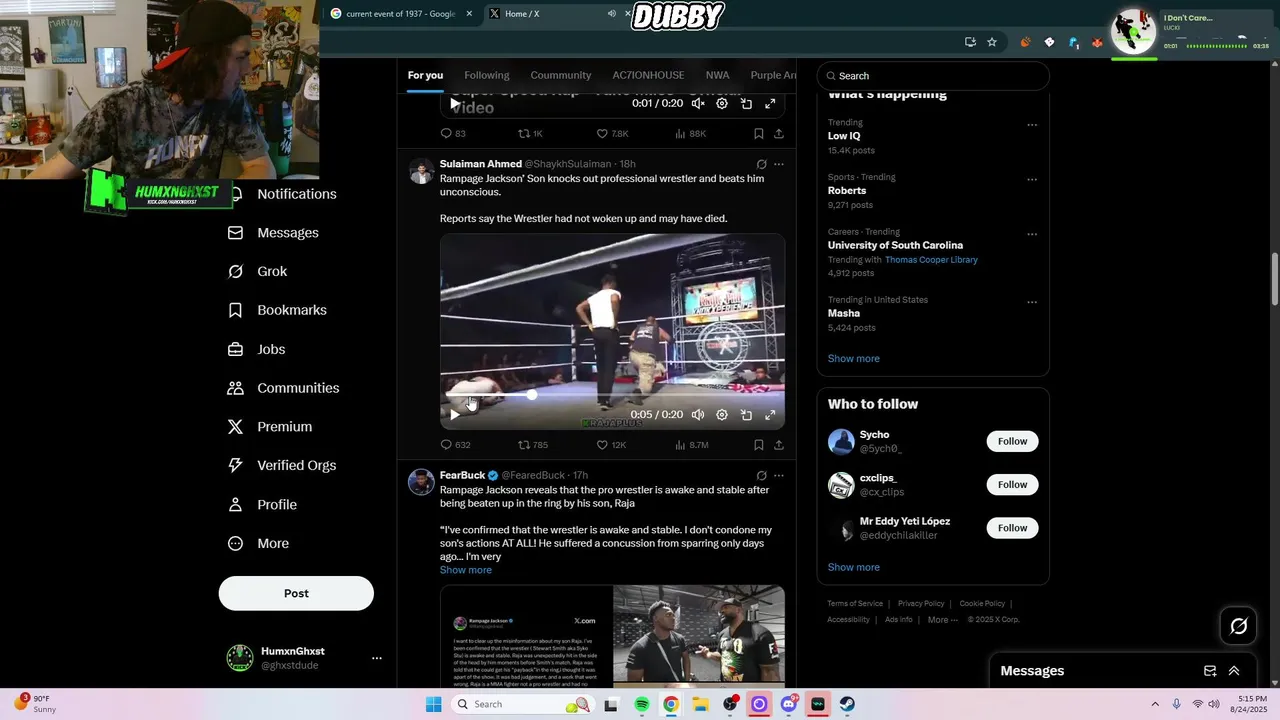Enter fullscreen on wrestling video

tap(770, 415)
